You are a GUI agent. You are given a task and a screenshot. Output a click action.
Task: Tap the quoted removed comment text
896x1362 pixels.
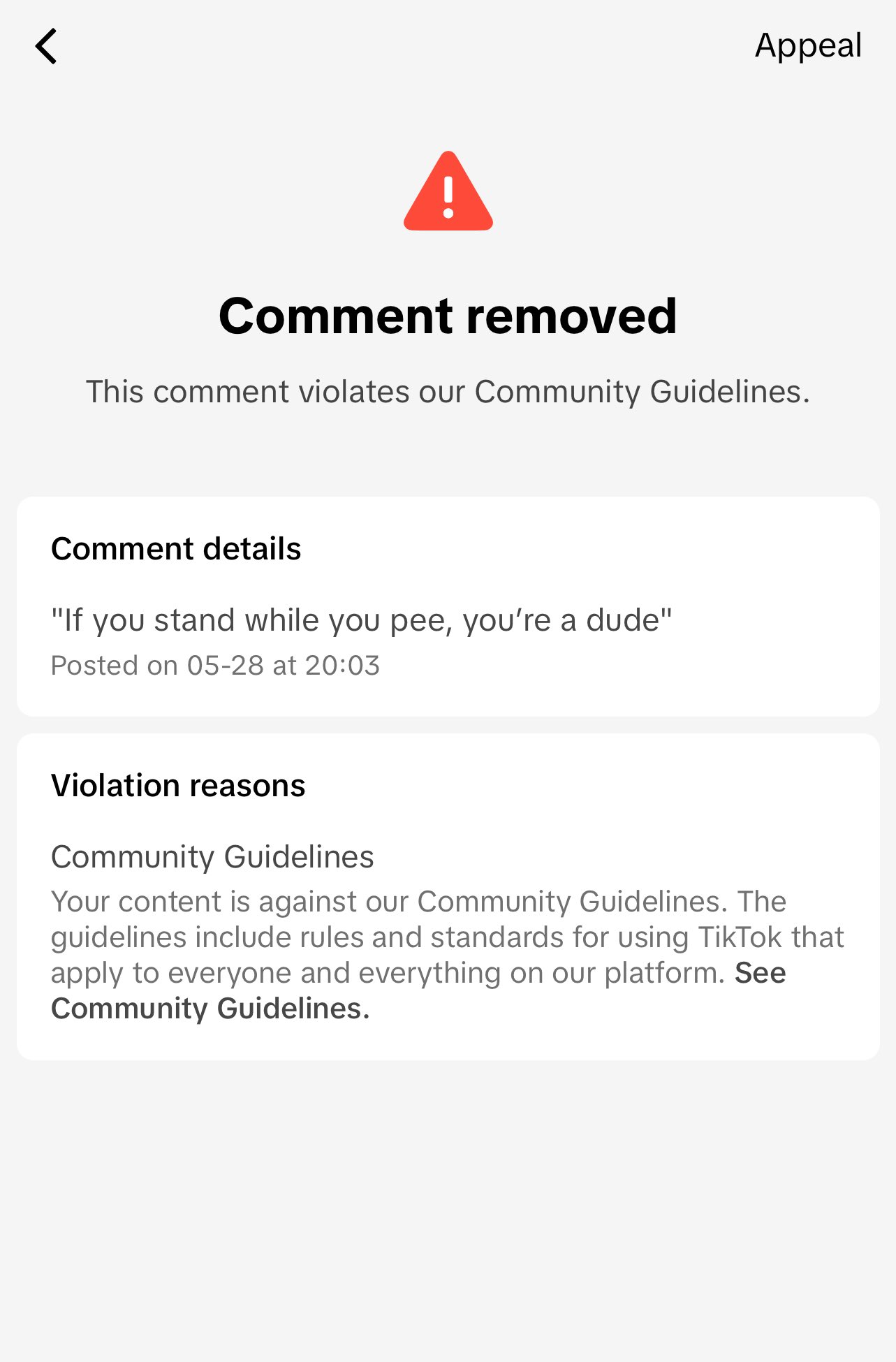tap(361, 620)
